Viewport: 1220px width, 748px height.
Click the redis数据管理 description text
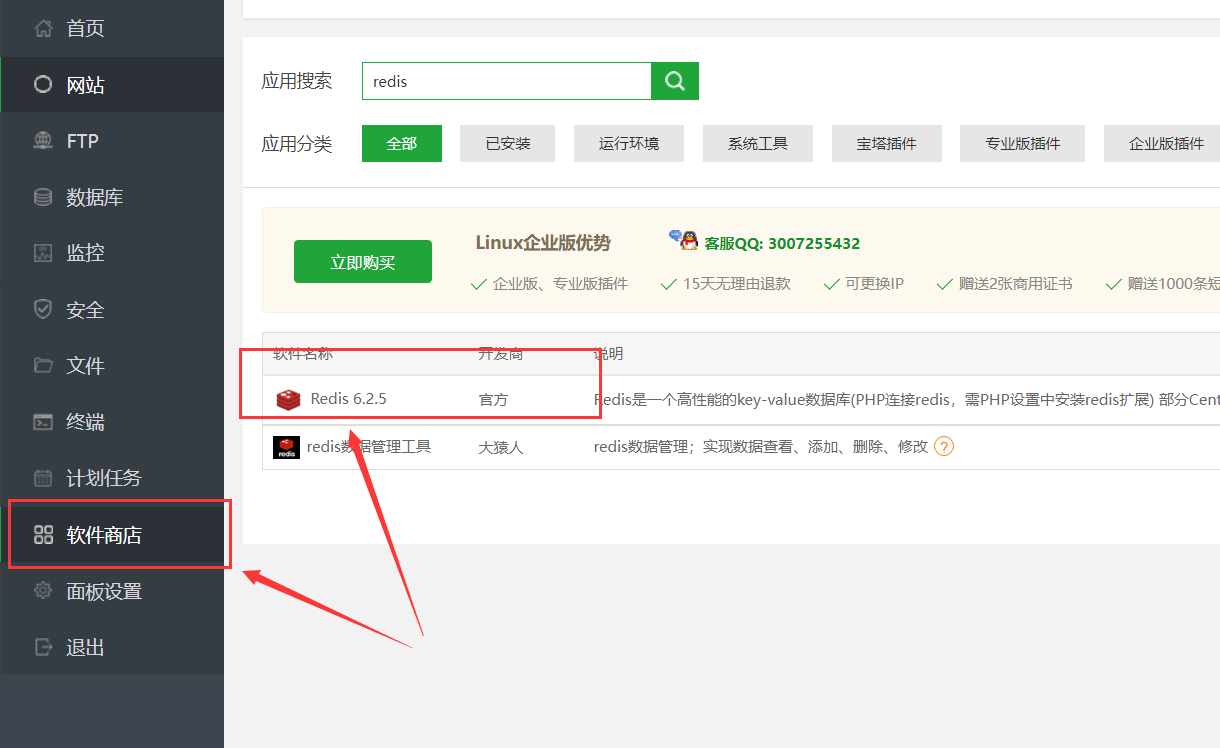[x=761, y=447]
